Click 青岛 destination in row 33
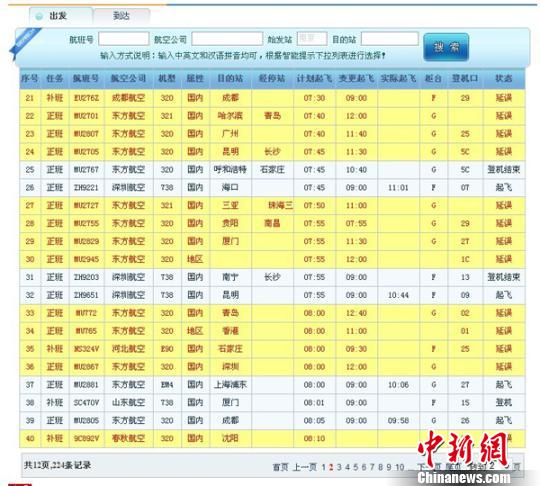 230,313
